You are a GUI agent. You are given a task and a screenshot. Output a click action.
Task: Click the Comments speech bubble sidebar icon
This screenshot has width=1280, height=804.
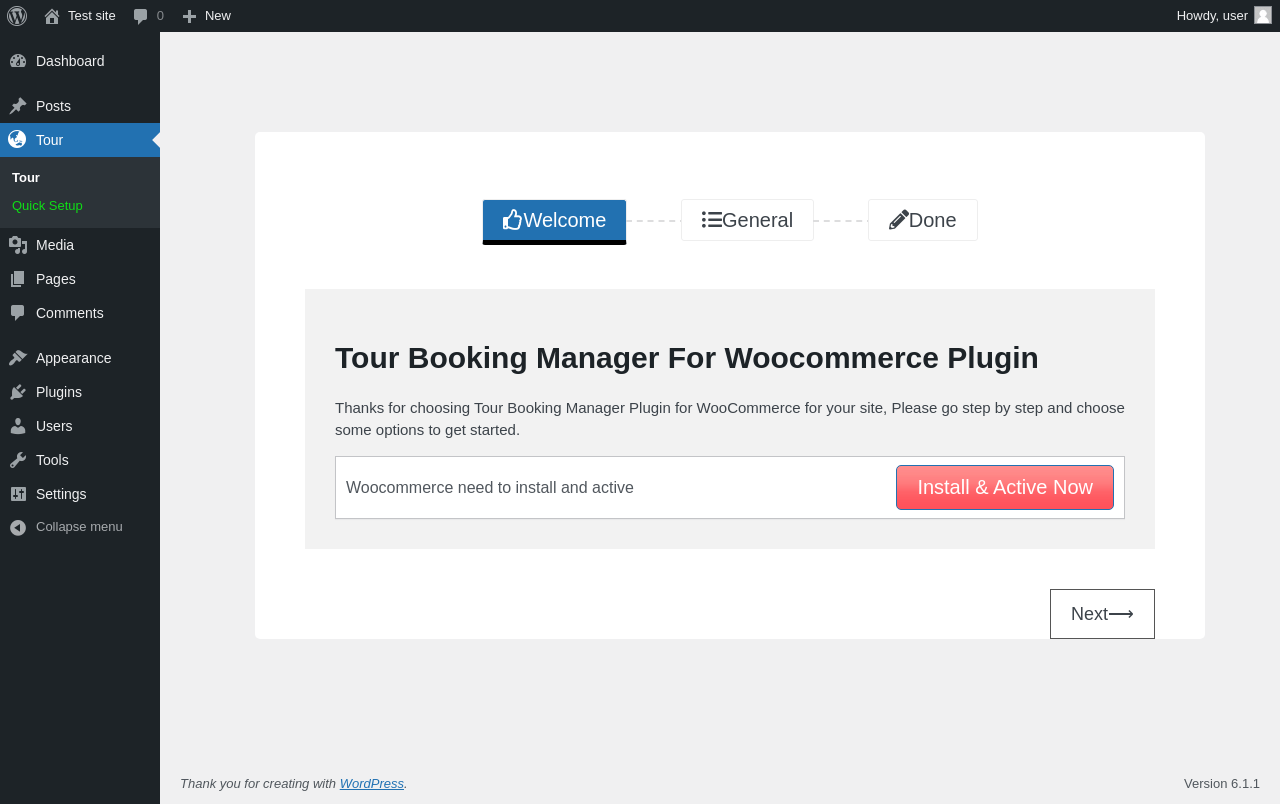18,313
